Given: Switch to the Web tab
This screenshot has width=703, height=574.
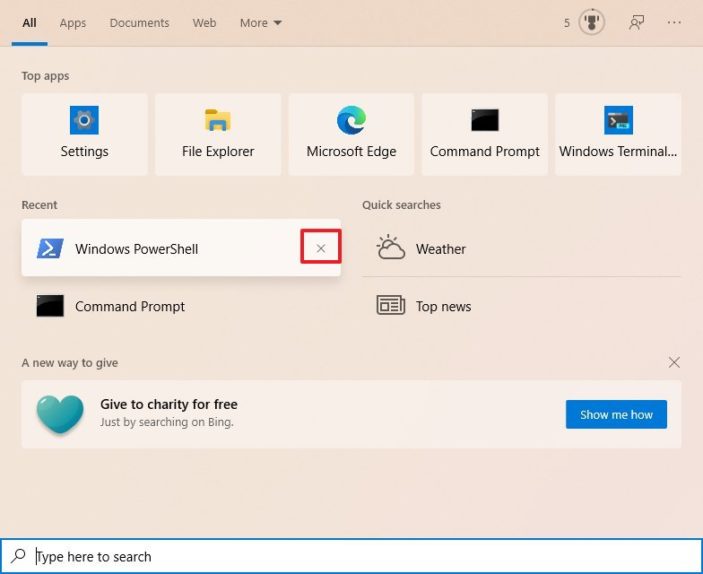Looking at the screenshot, I should click(204, 23).
